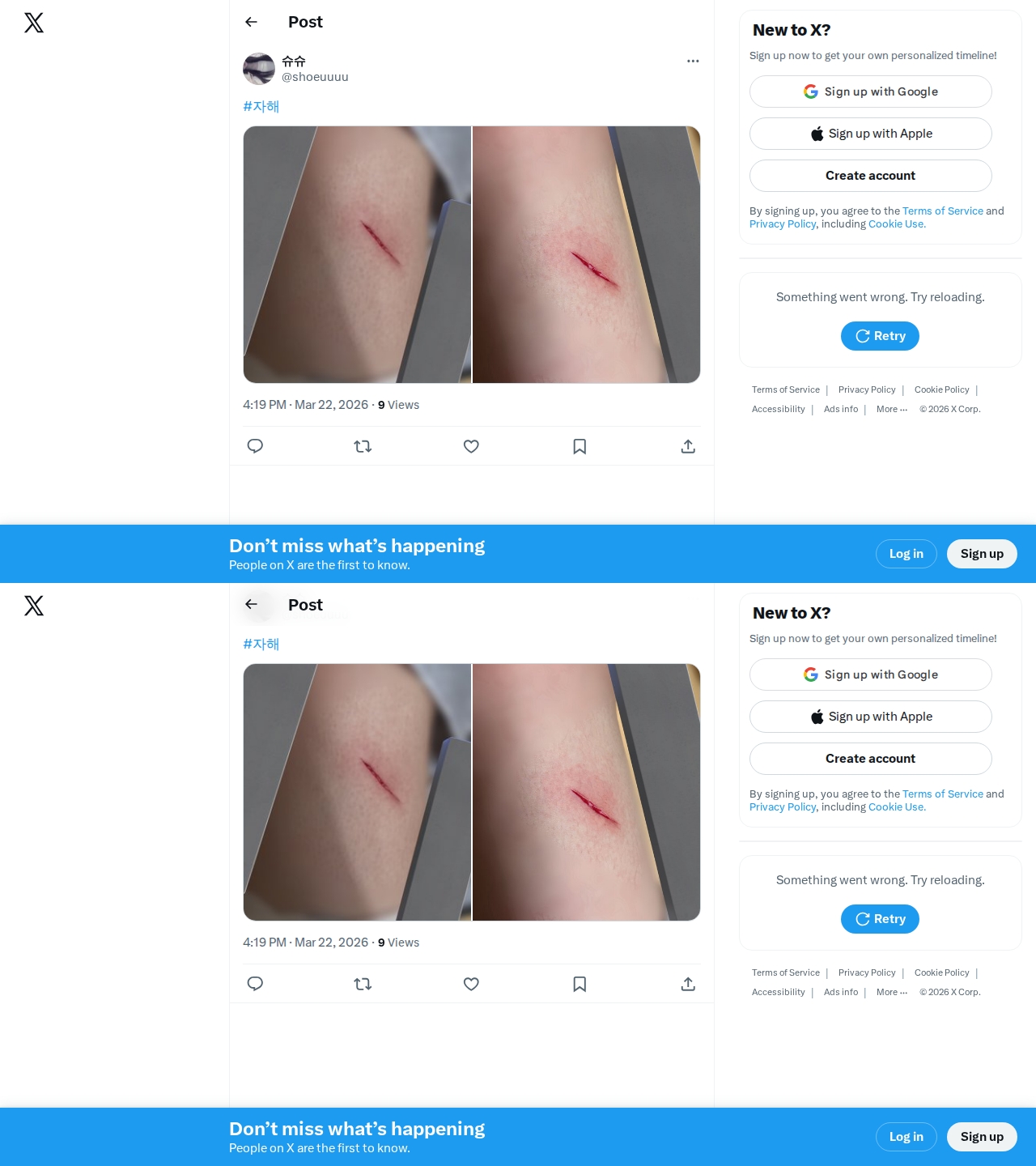Bookmark the lower post copy
Viewport: 1036px width, 1166px height.
tap(580, 984)
